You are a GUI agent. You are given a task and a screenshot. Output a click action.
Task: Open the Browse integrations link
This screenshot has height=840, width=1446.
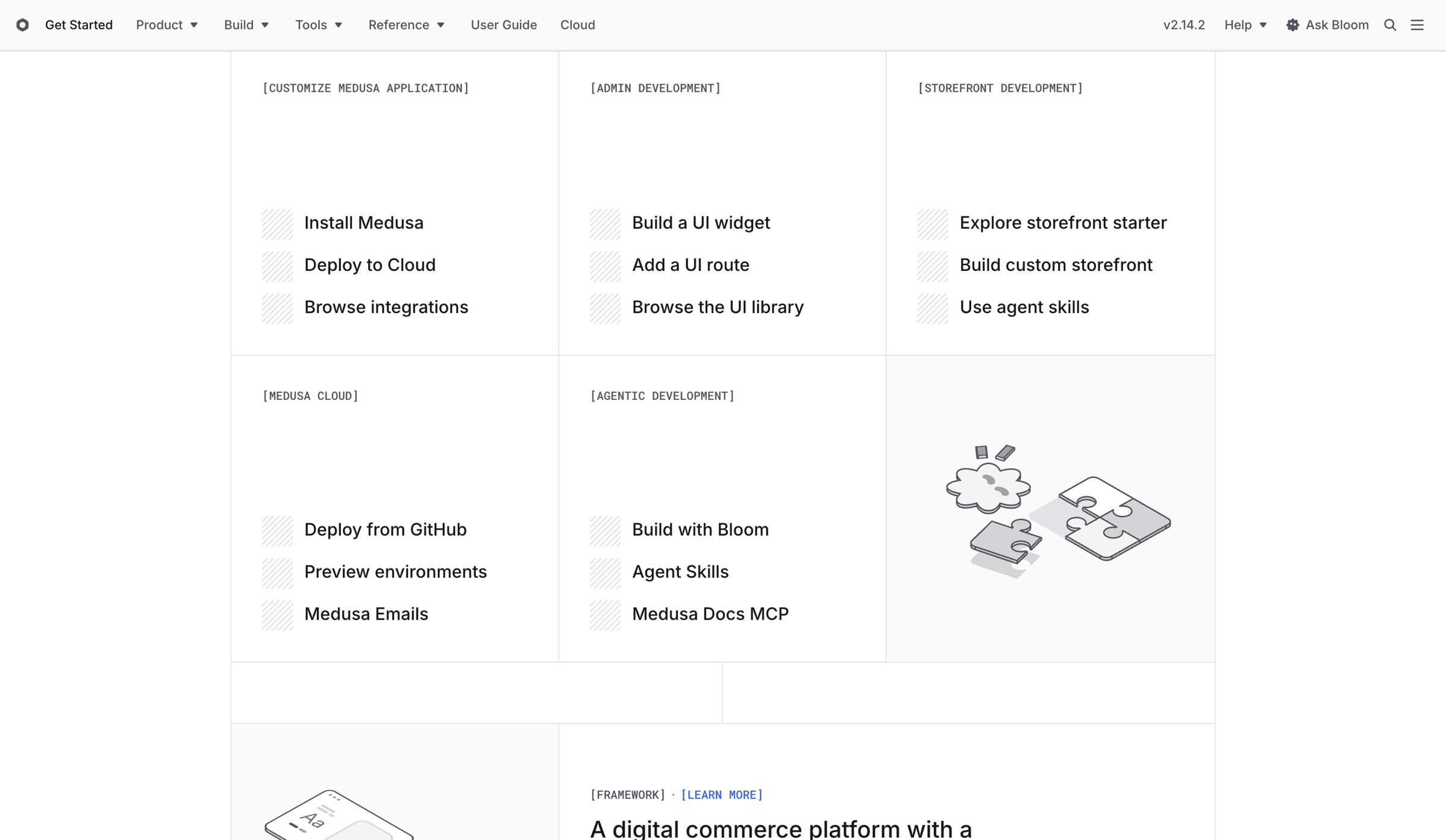pyautogui.click(x=386, y=307)
